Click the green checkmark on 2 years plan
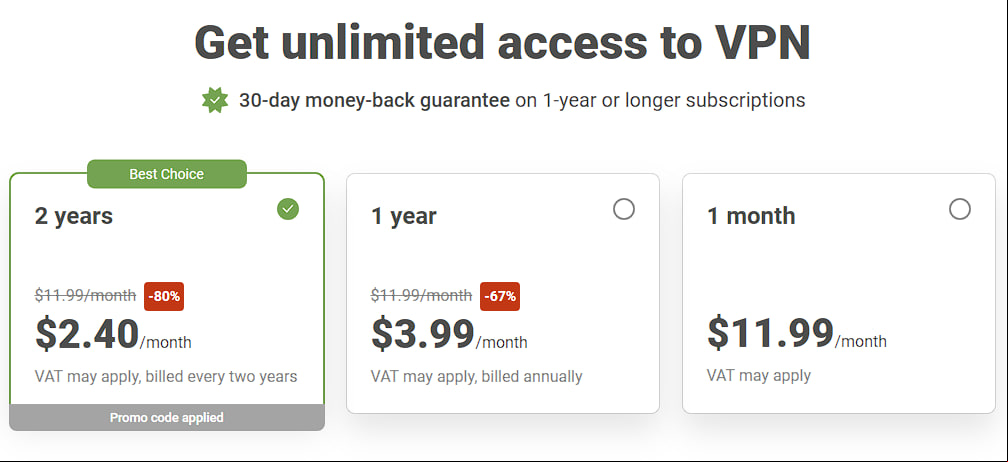Viewport: 1008px width, 462px height. click(288, 209)
